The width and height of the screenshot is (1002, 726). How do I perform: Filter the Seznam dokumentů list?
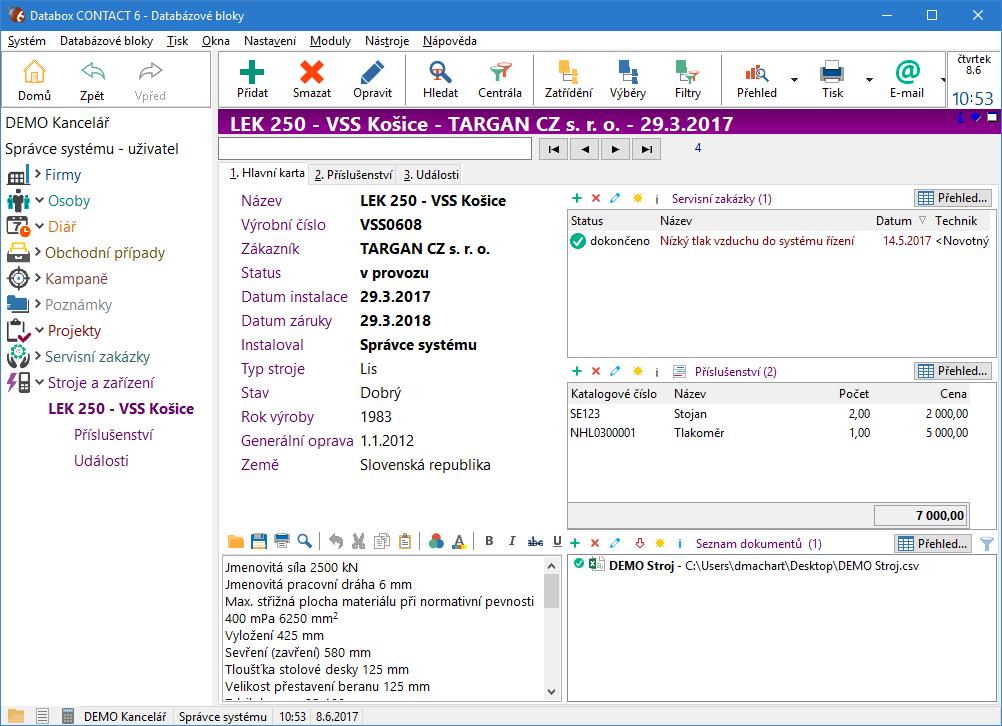[987, 544]
